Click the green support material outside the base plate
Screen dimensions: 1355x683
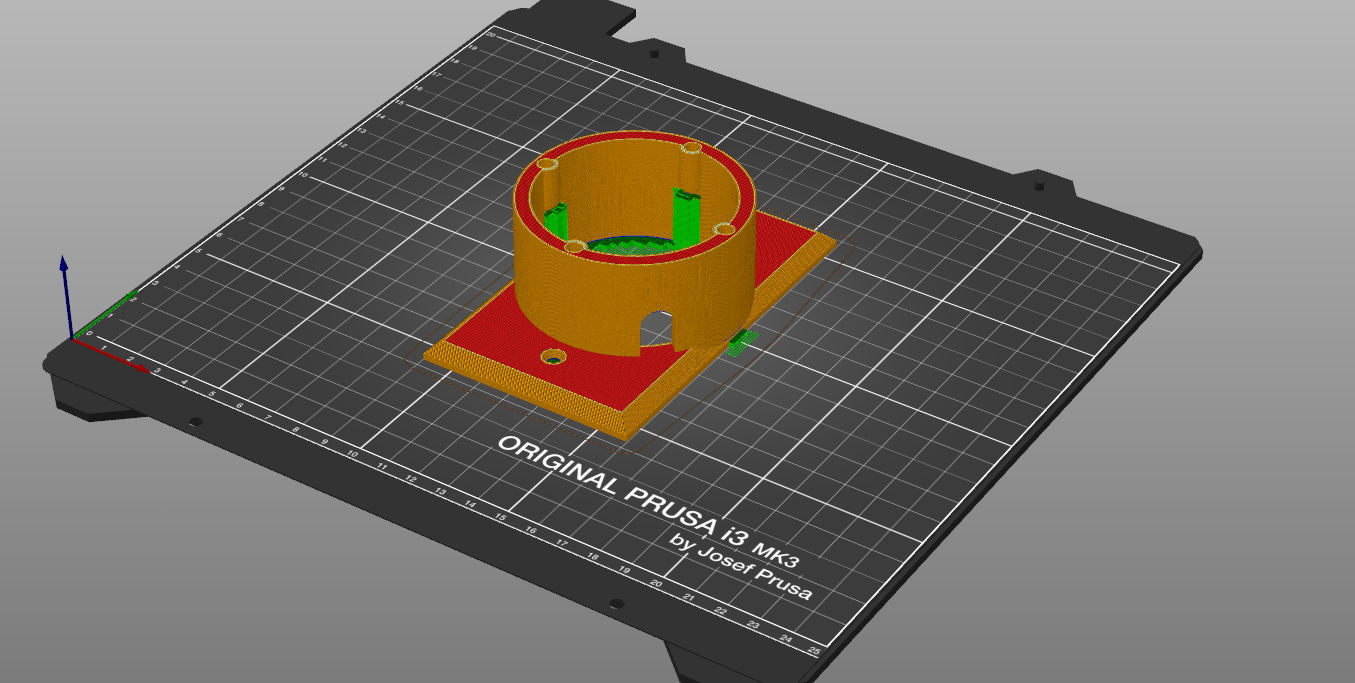743,342
